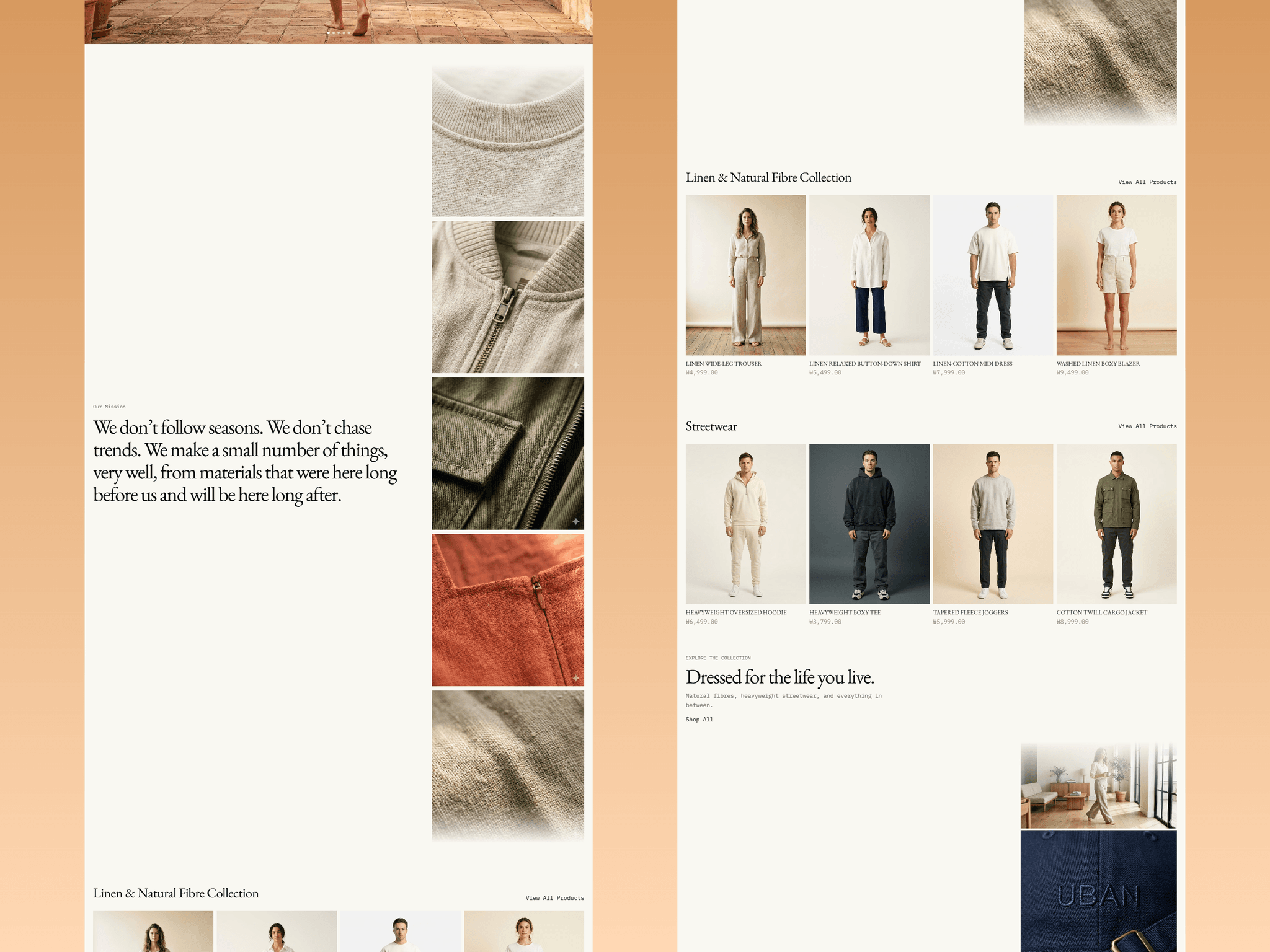
Task: Select the fifth hero carousel dot
Action: [349, 33]
